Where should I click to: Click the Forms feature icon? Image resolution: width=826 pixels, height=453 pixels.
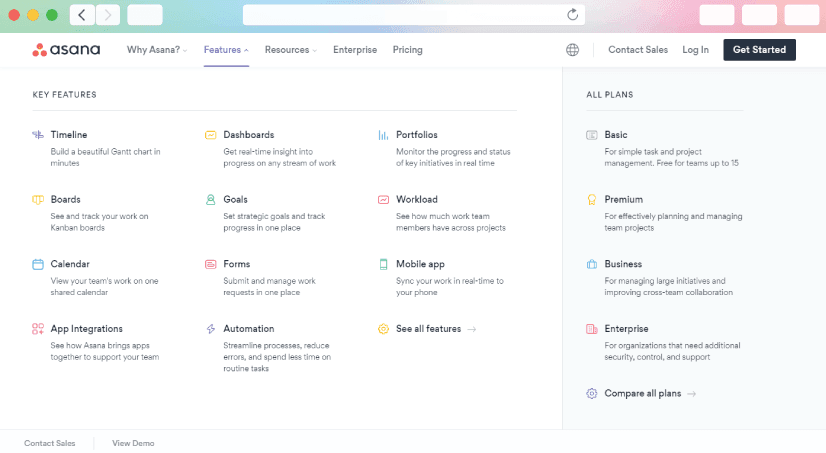coord(210,264)
